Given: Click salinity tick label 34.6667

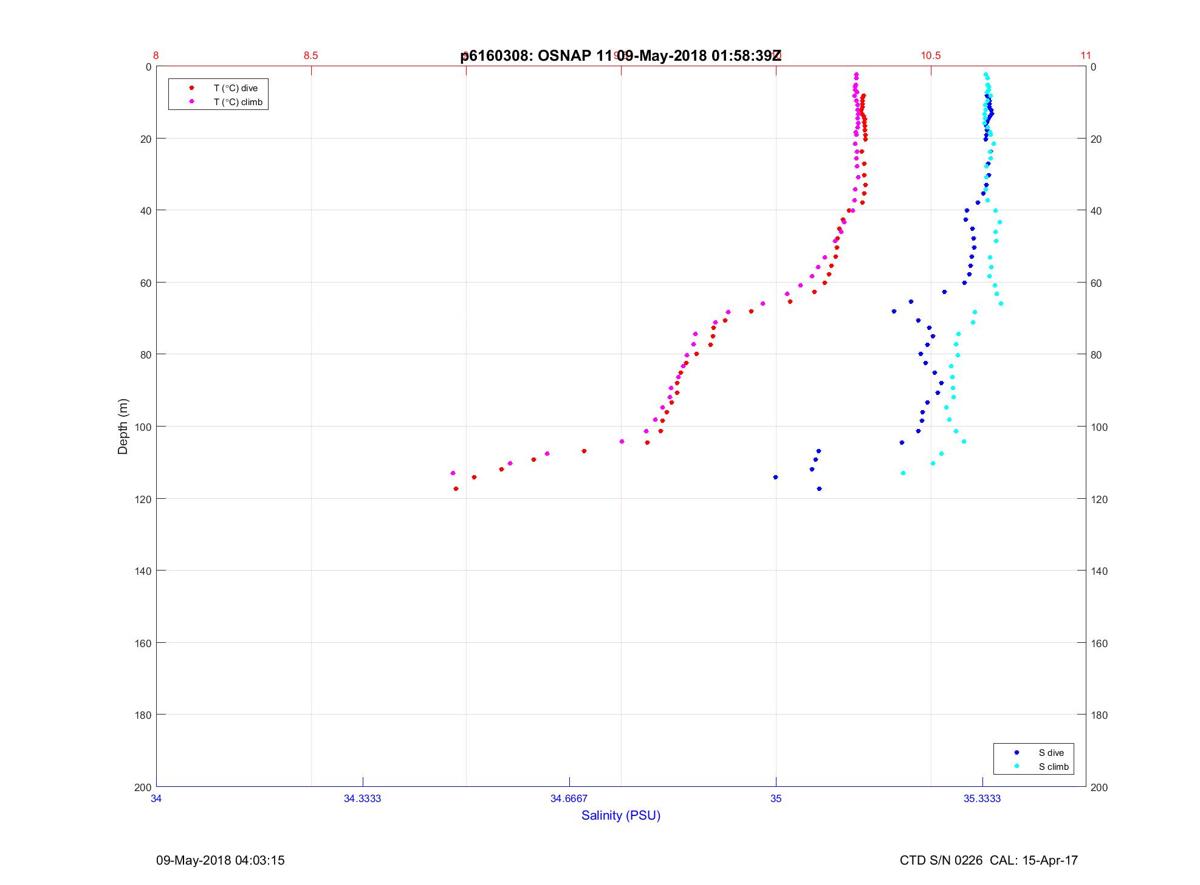Looking at the screenshot, I should [x=569, y=798].
